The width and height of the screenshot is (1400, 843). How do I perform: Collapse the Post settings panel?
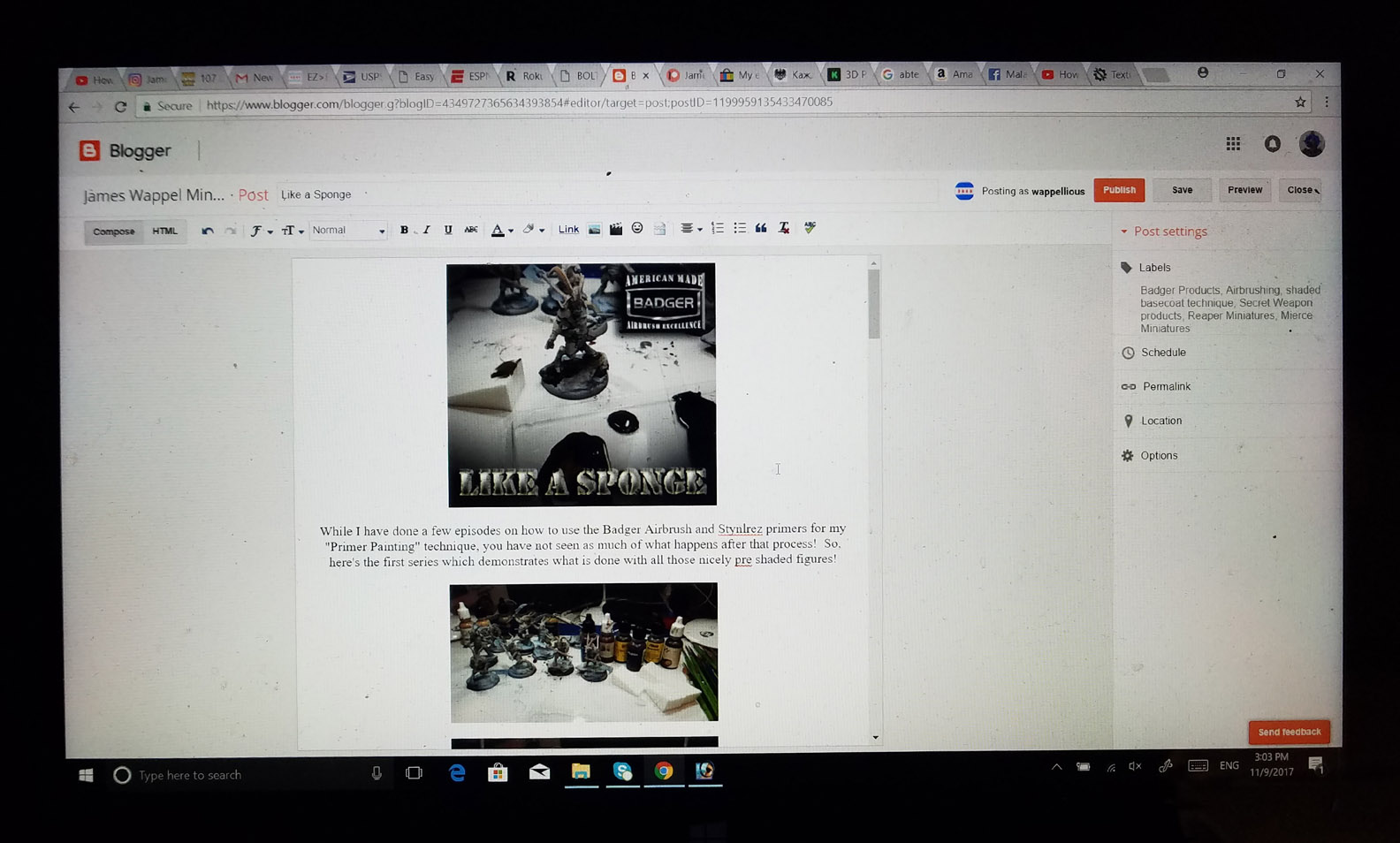[x=1164, y=232]
